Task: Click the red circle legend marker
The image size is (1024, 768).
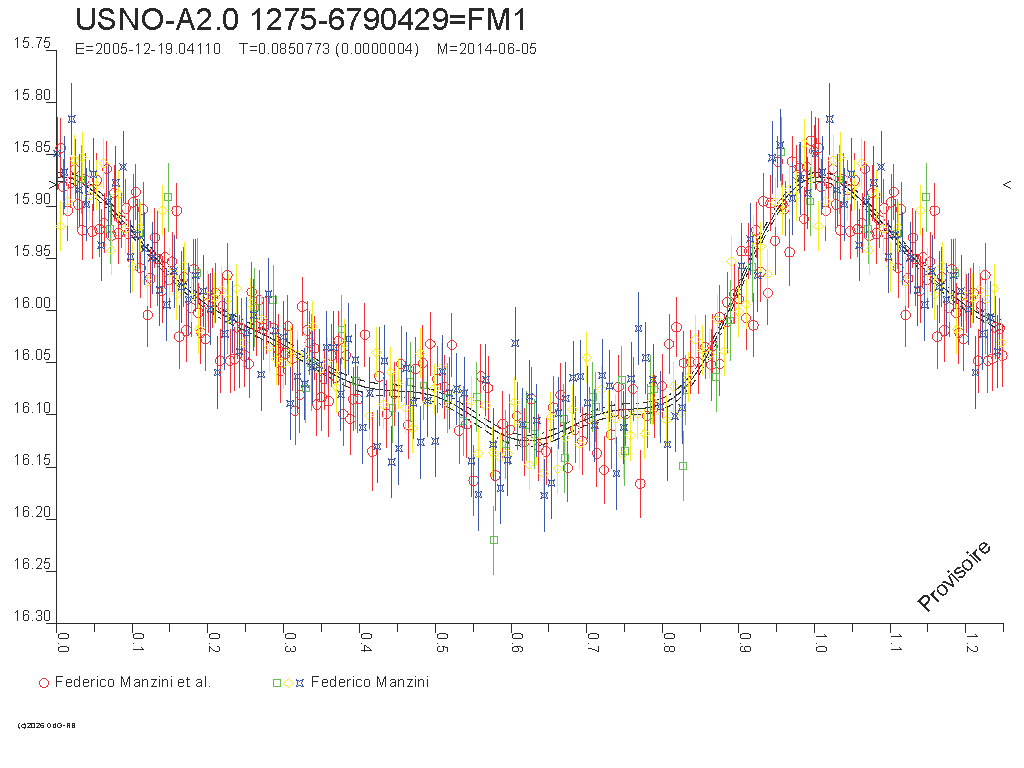Action: pyautogui.click(x=44, y=683)
